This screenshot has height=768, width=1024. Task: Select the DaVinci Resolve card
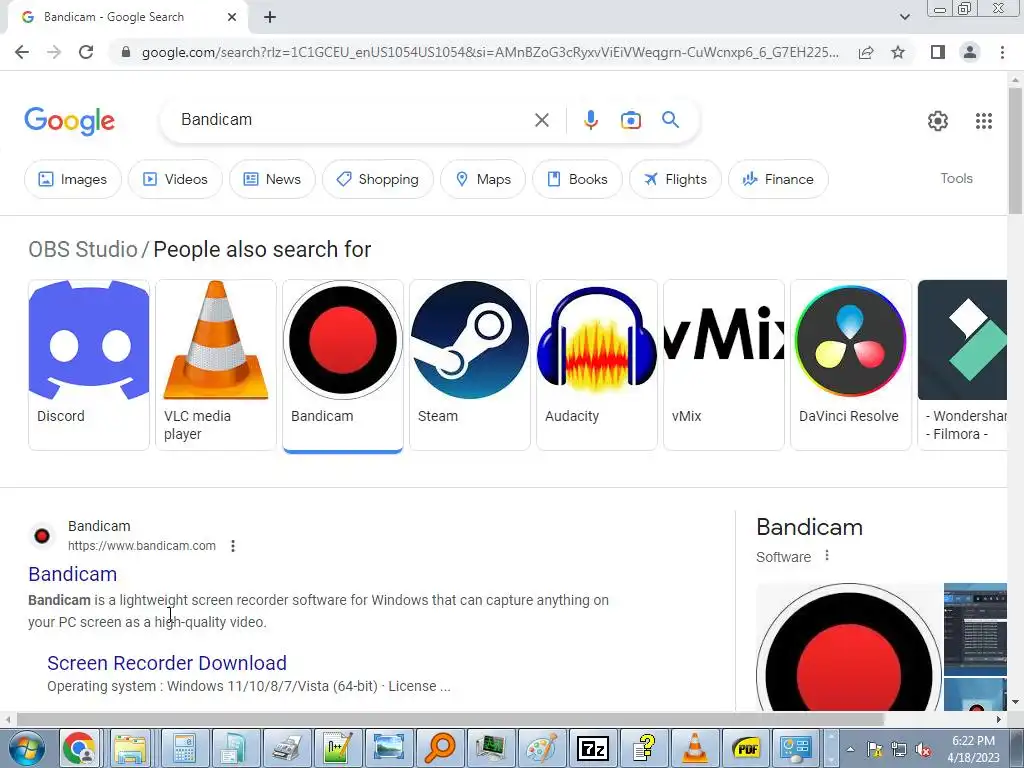click(850, 364)
